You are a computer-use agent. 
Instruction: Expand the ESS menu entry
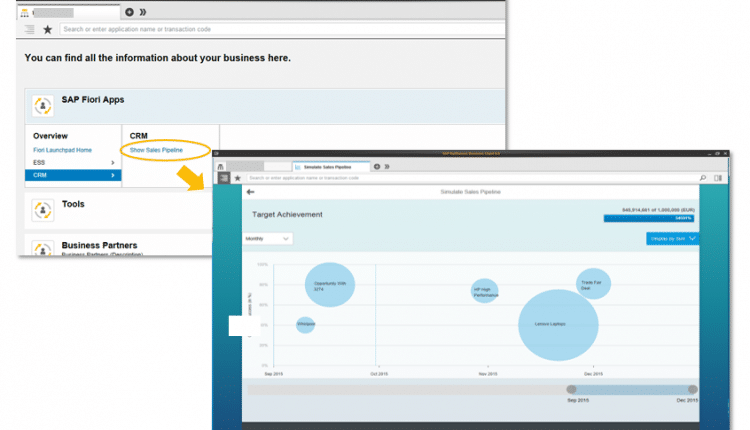click(x=73, y=163)
